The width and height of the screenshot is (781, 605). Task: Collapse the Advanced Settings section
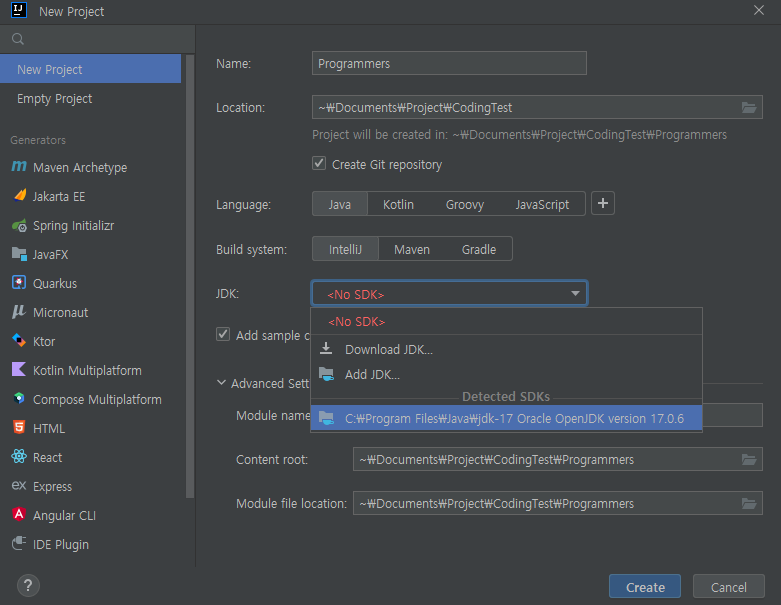(x=222, y=383)
